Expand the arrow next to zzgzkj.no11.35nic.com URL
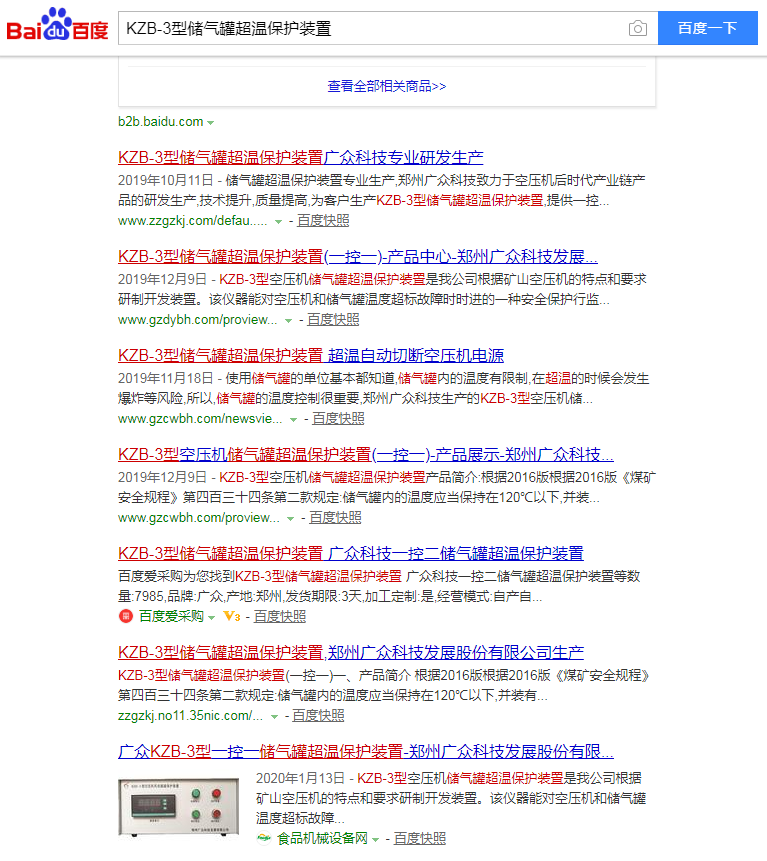The image size is (767, 861). coord(275,716)
